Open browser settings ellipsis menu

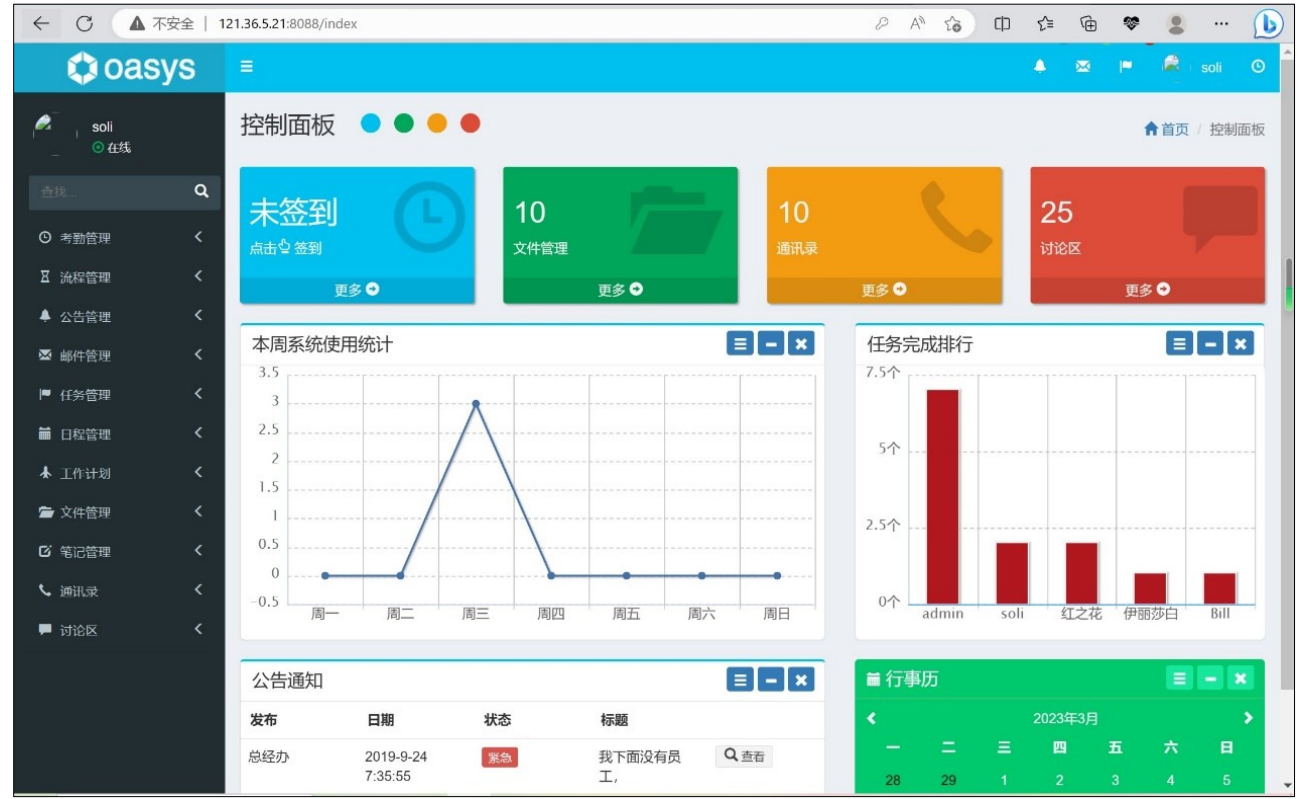click(1221, 24)
